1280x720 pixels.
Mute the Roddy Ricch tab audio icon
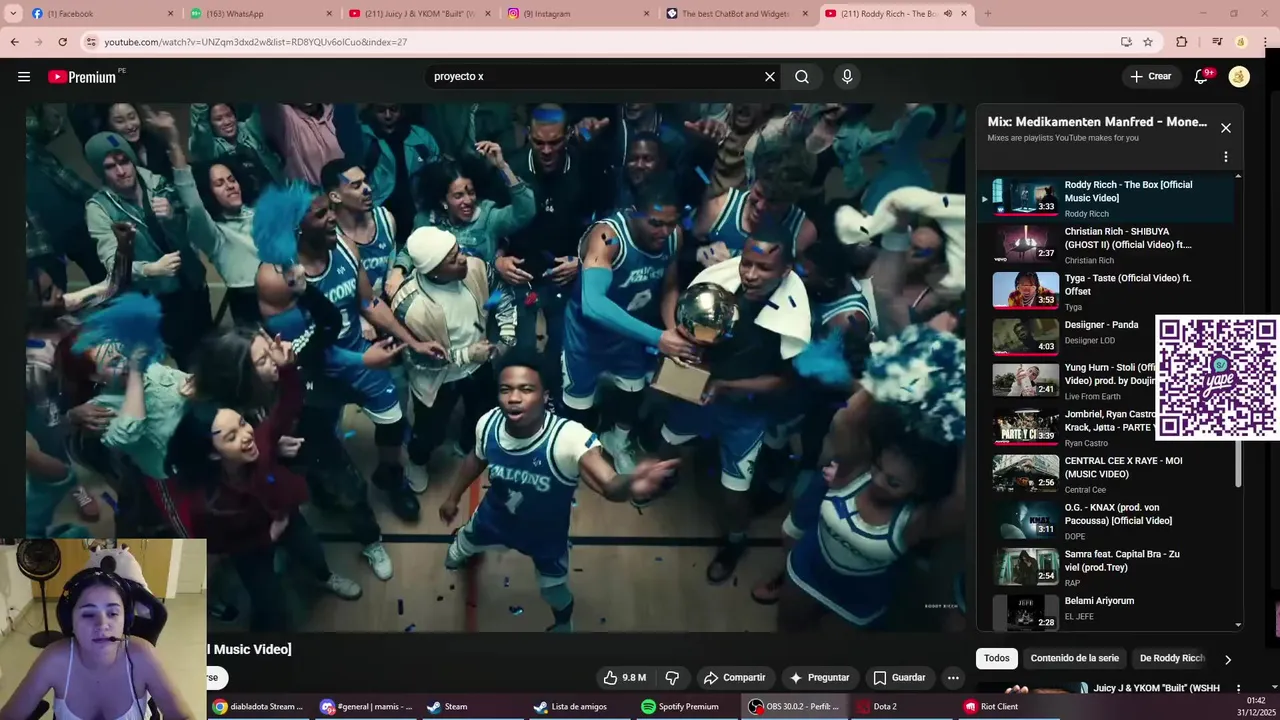tap(947, 14)
